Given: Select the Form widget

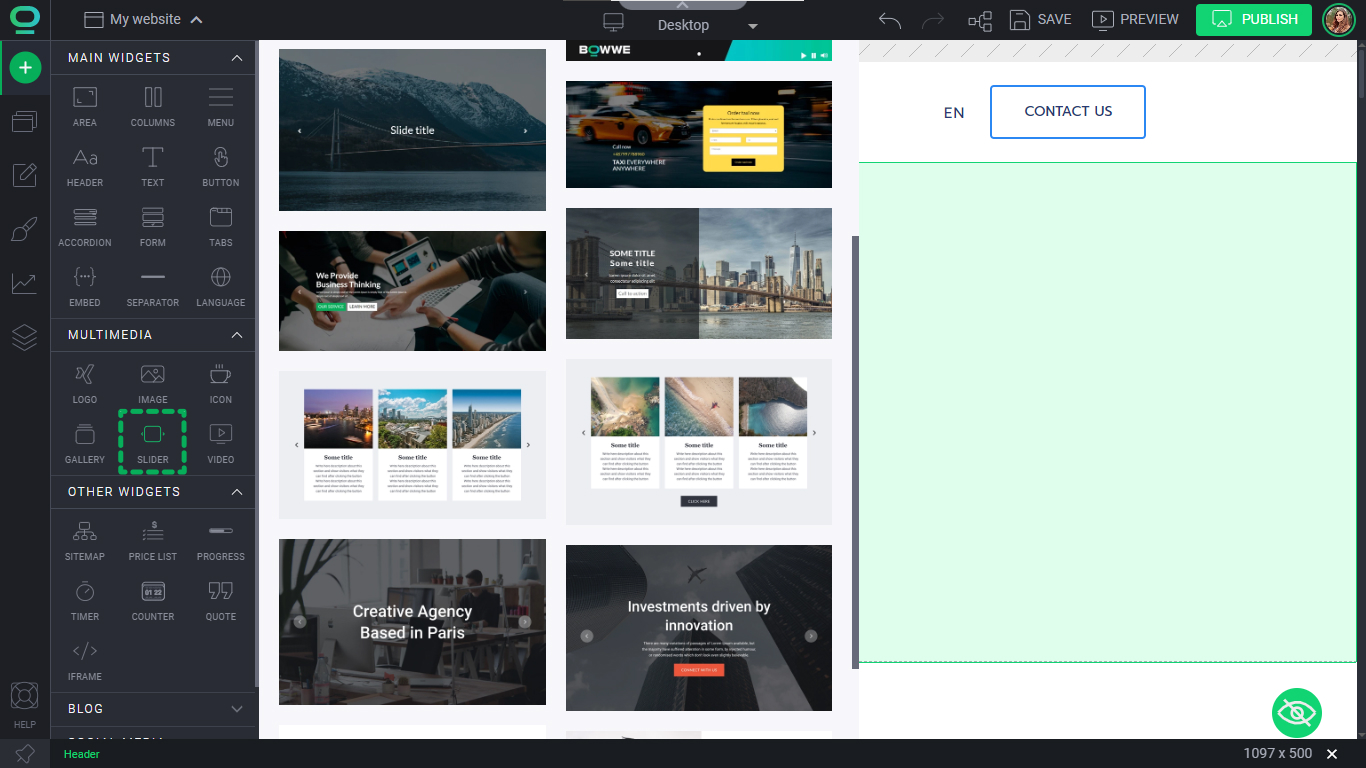Looking at the screenshot, I should [x=153, y=227].
